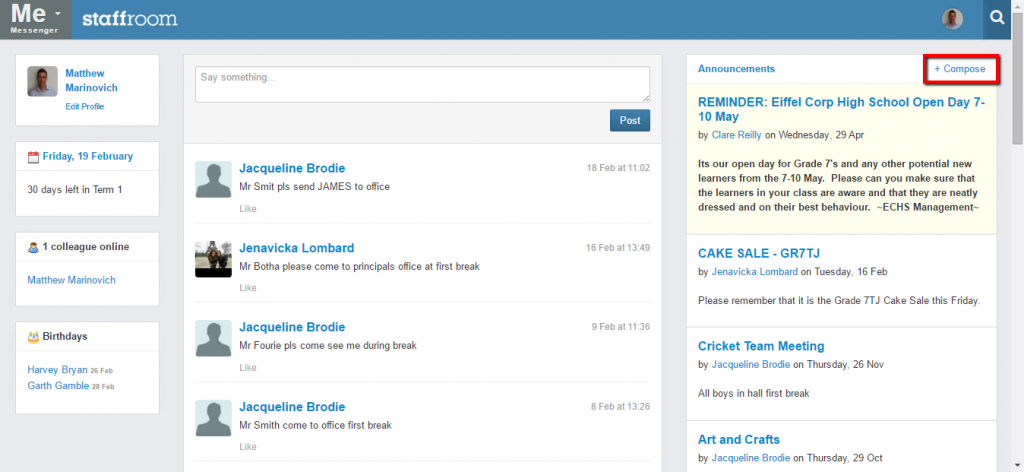The width and height of the screenshot is (1024, 472).
Task: Like the 'send JAMES to office' post
Action: 248,209
